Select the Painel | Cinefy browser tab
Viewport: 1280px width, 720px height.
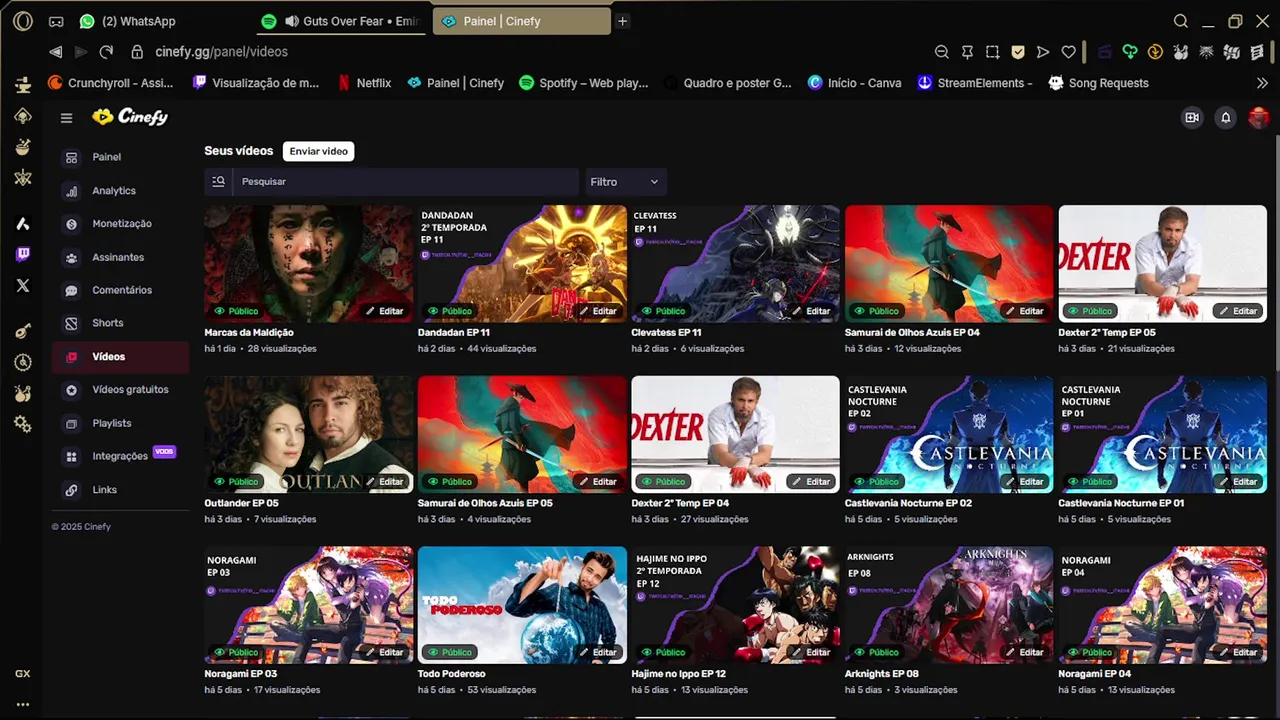point(521,21)
